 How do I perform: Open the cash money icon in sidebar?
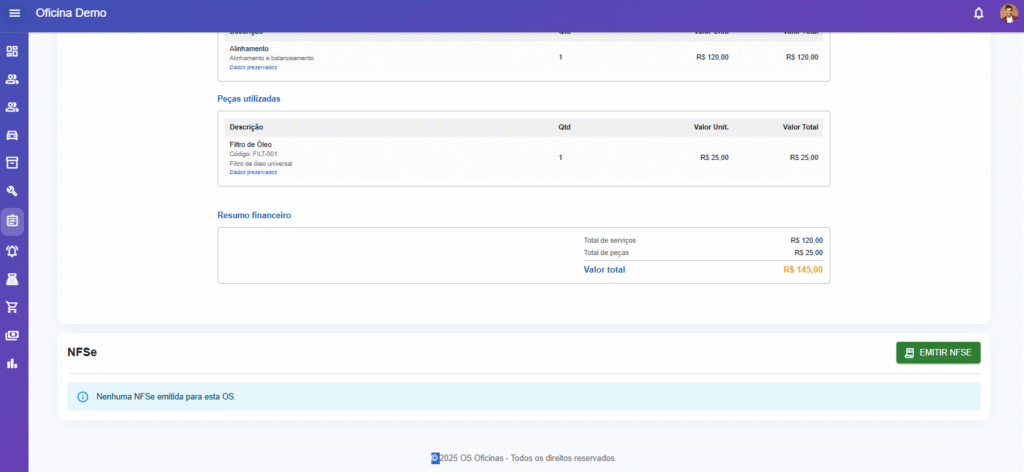[13, 335]
